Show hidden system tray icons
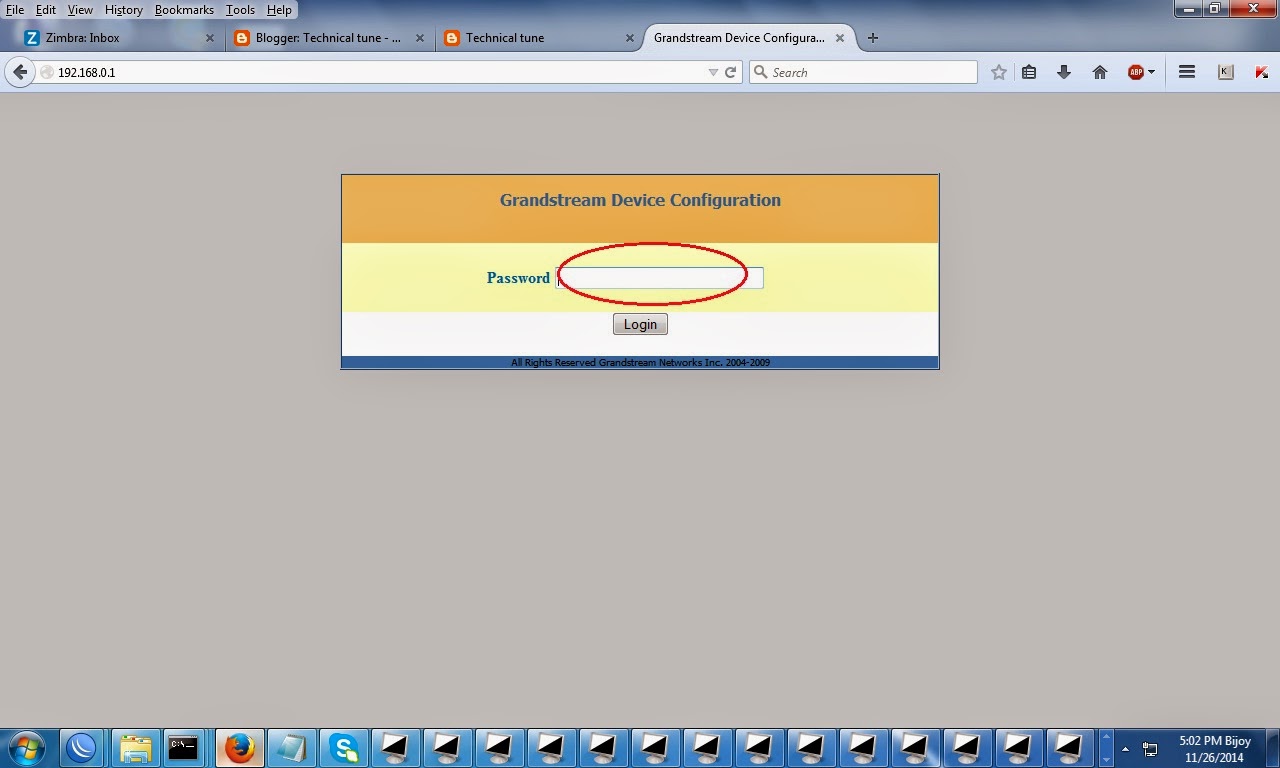Screen dimensions: 1280x768 coord(1125,748)
